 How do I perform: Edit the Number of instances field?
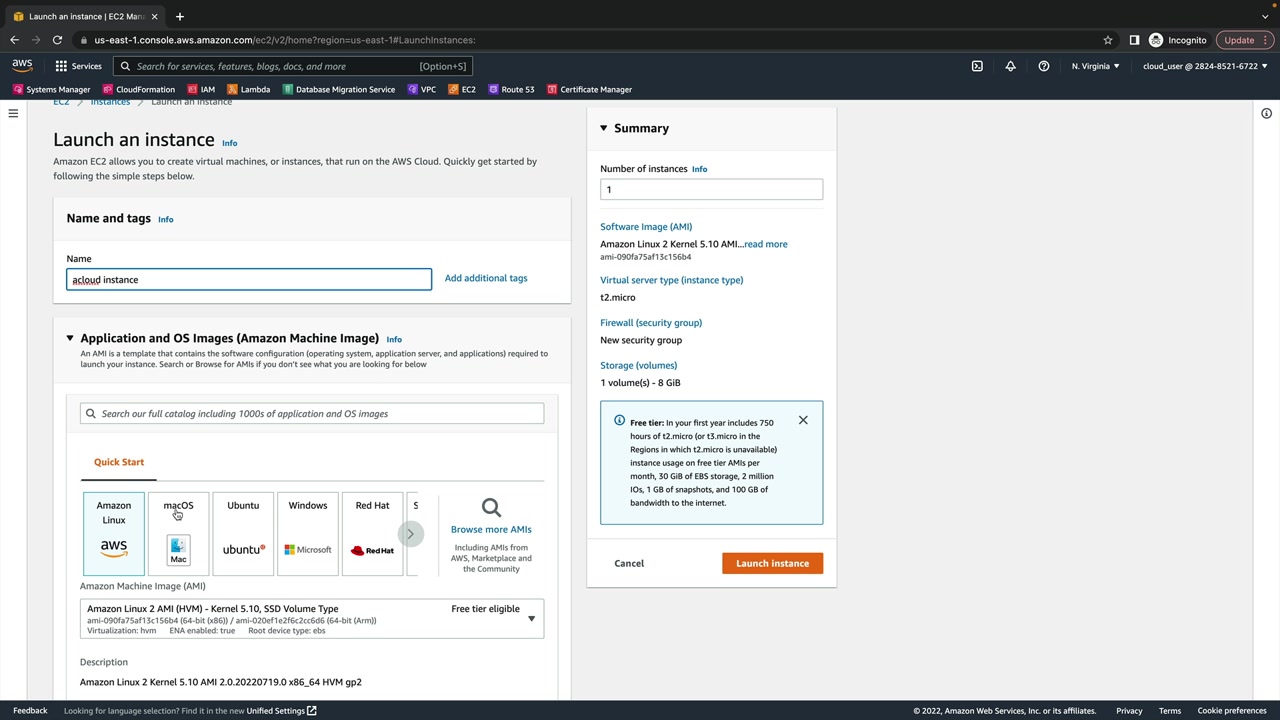pyautogui.click(x=712, y=189)
